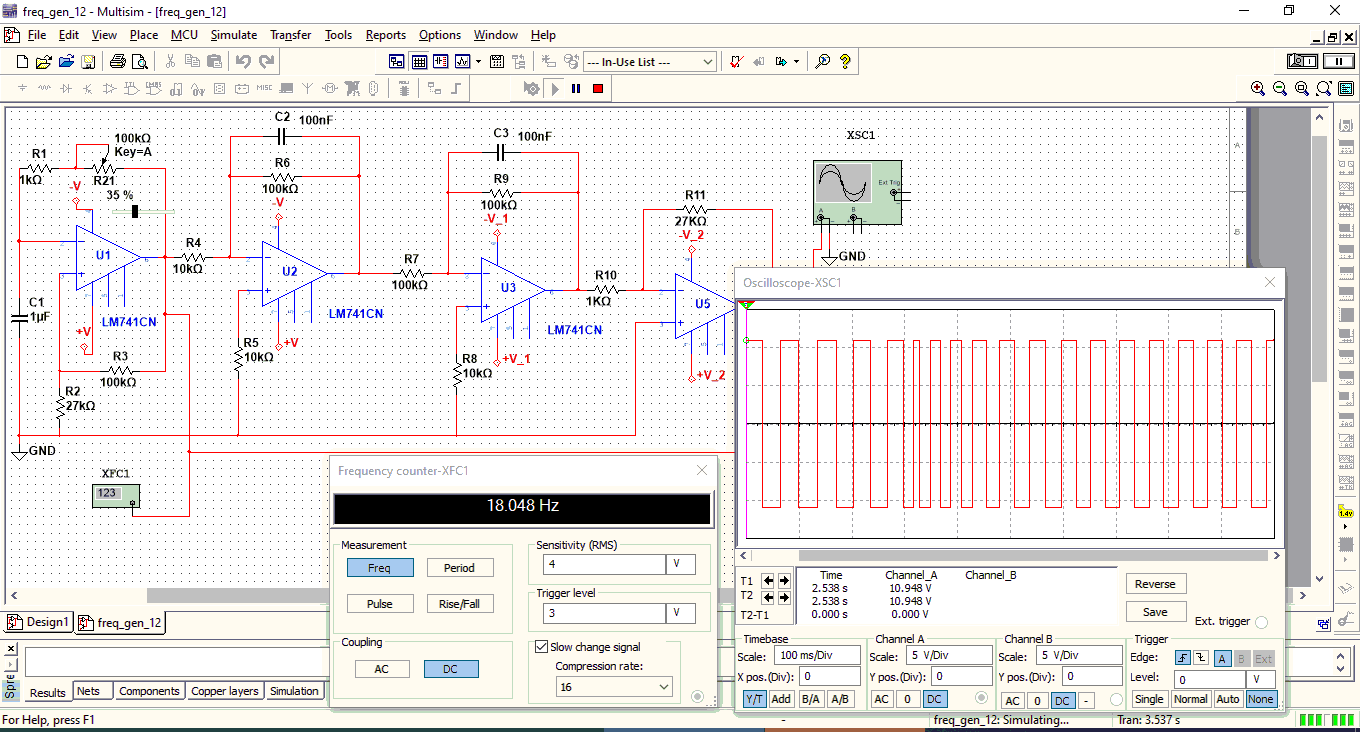This screenshot has height=732, width=1360.
Task: Select AC coupling in Frequency counter
Action: (x=381, y=669)
